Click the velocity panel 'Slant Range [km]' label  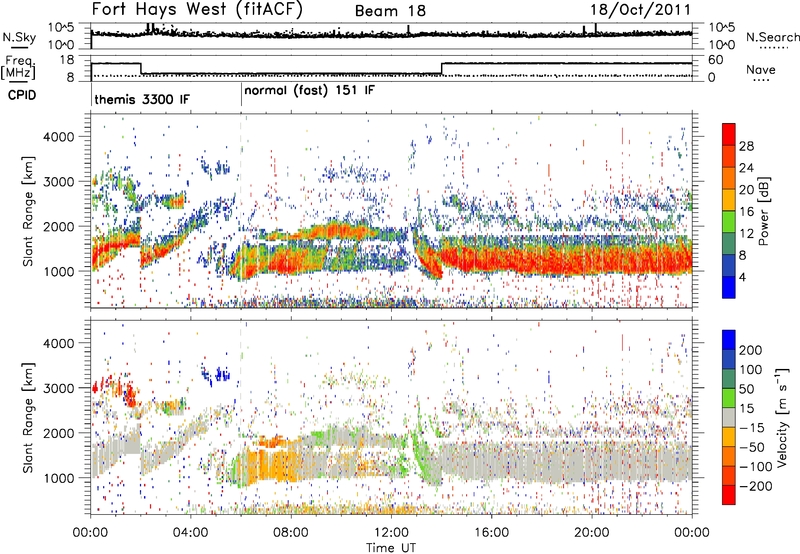tap(28, 417)
